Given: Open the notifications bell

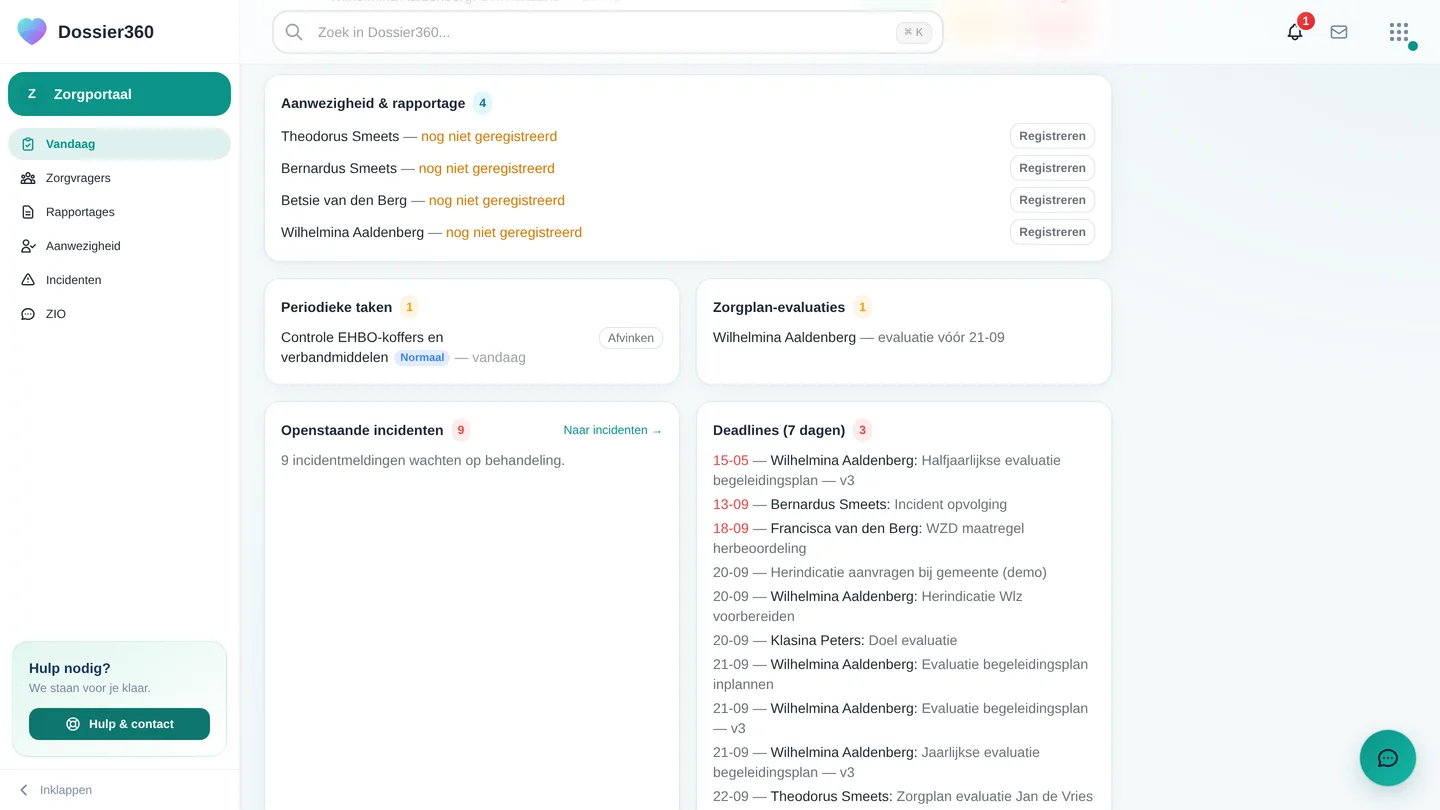Looking at the screenshot, I should [x=1295, y=32].
